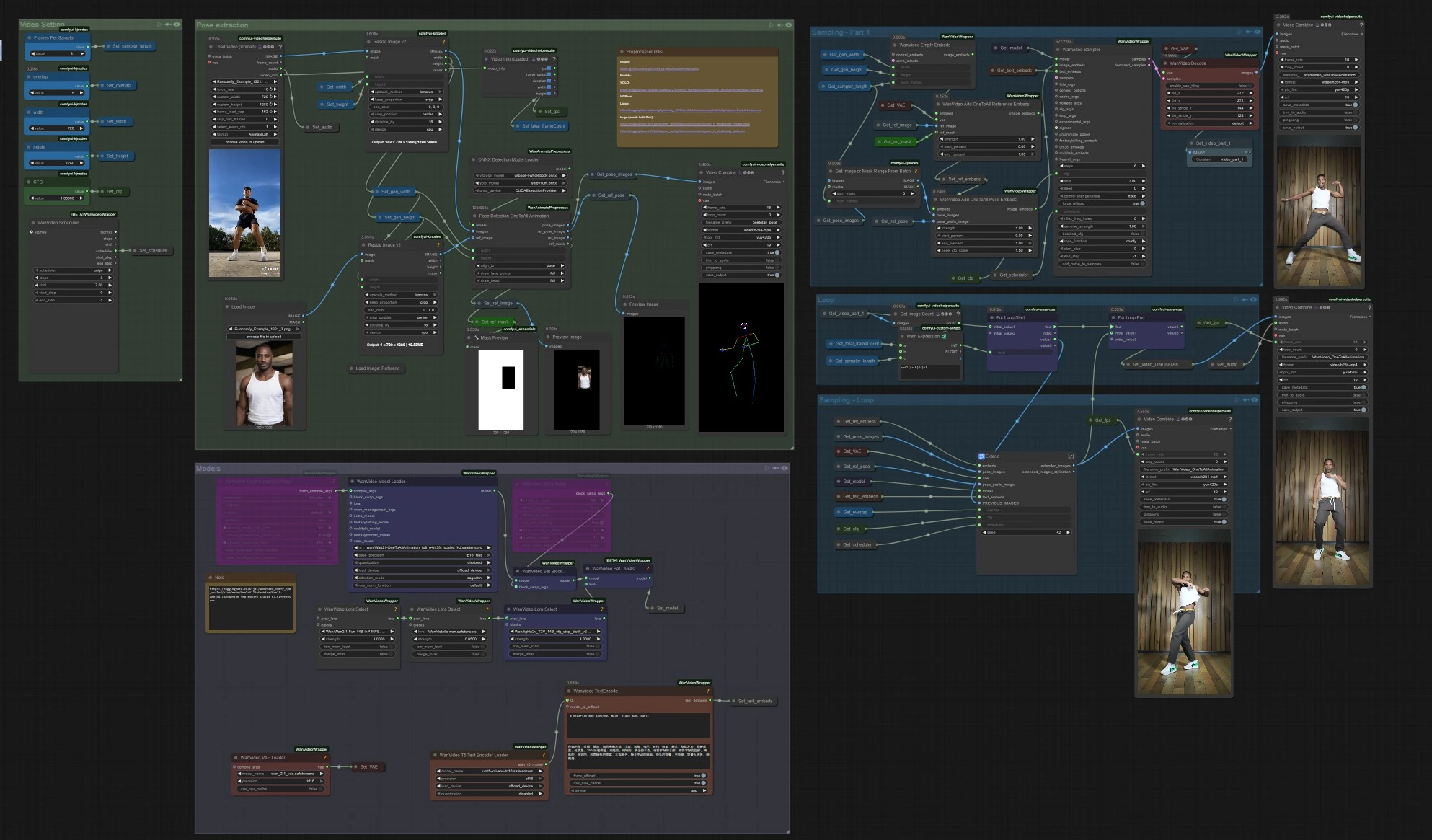Click the Get_ref_mask green node
The height and width of the screenshot is (840, 1432).
[894, 142]
